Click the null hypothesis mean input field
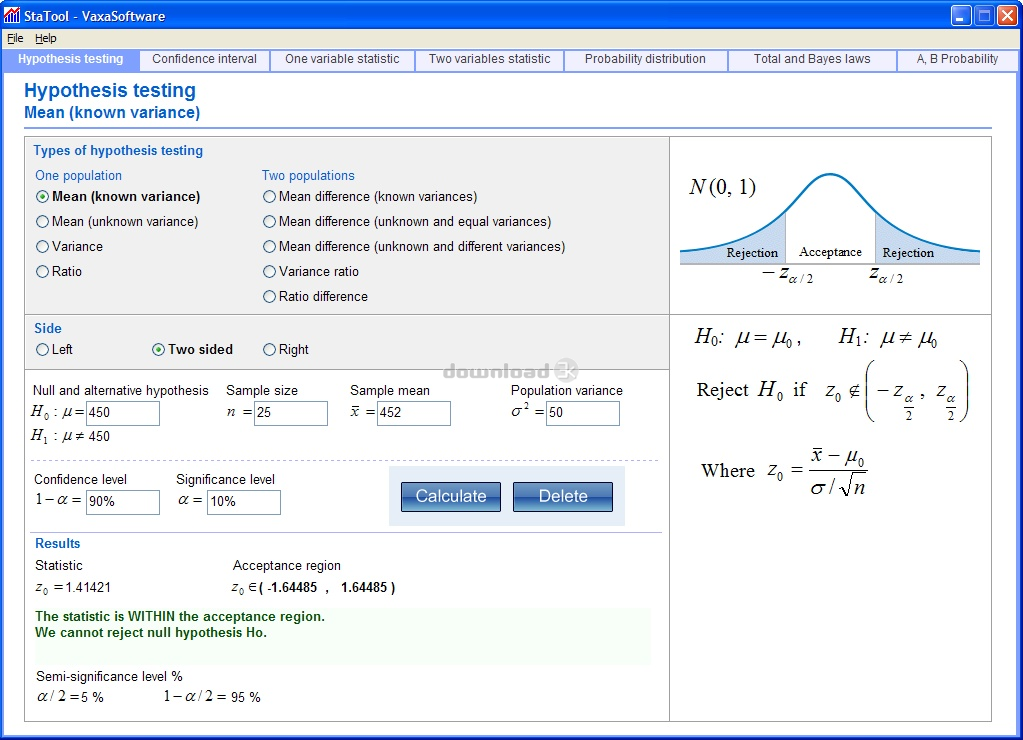Screen dimensions: 1023x740 pos(123,413)
